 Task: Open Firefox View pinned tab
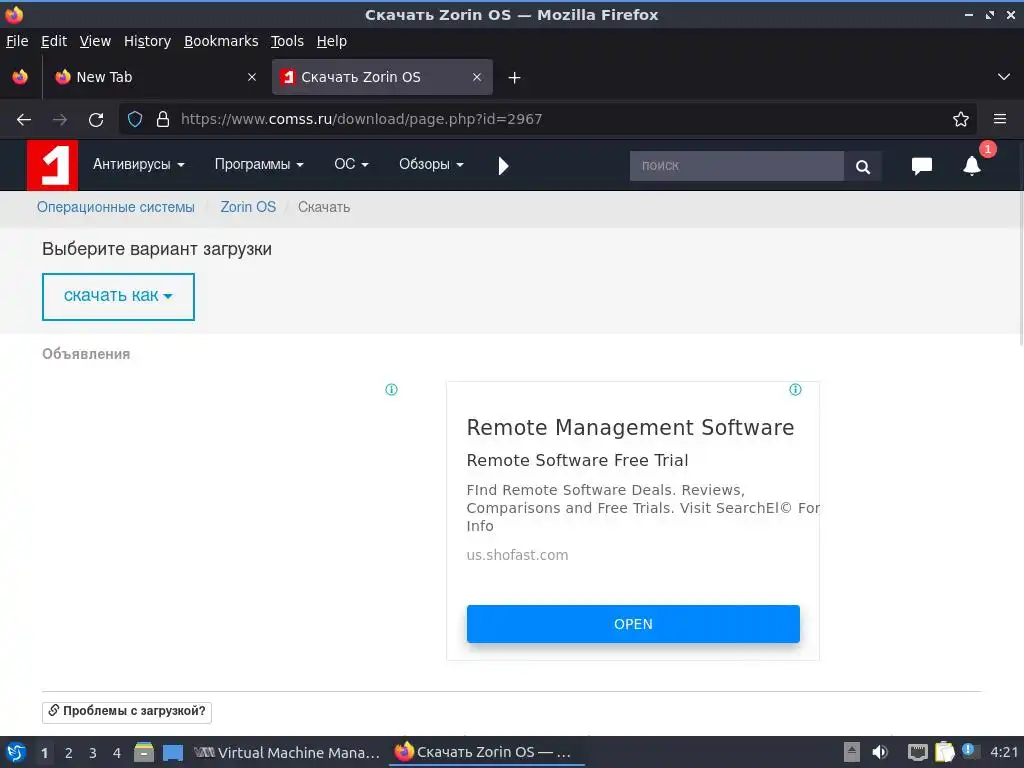(x=20, y=77)
